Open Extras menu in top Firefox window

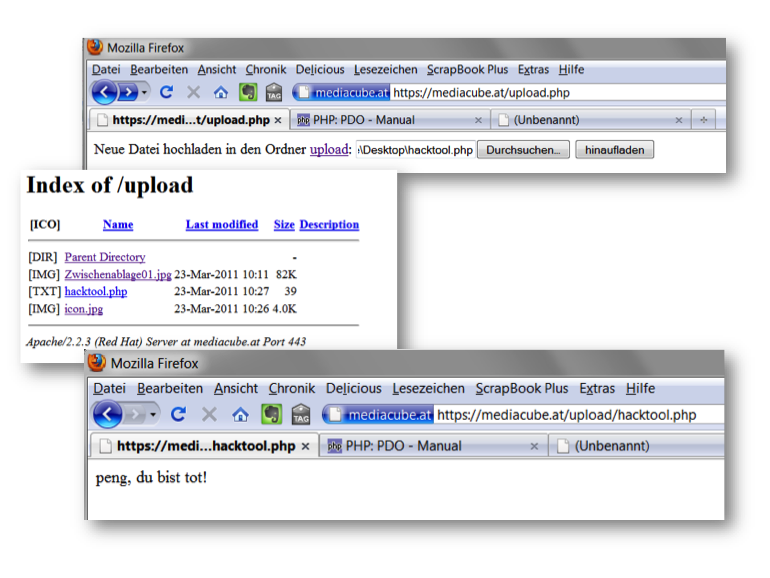click(533, 70)
